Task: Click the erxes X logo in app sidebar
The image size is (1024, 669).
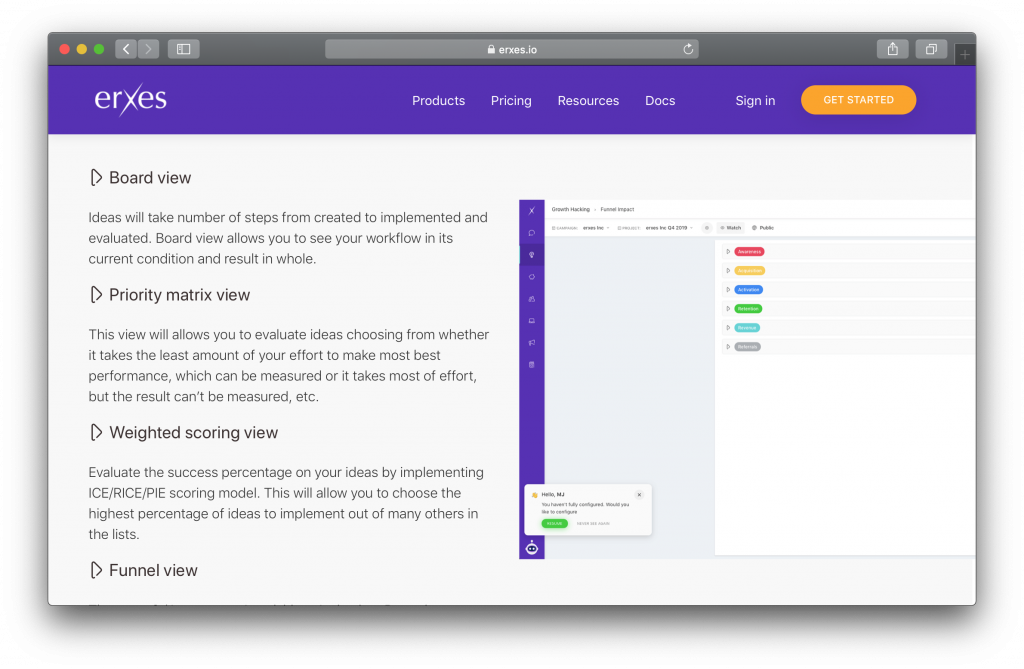Action: [532, 210]
